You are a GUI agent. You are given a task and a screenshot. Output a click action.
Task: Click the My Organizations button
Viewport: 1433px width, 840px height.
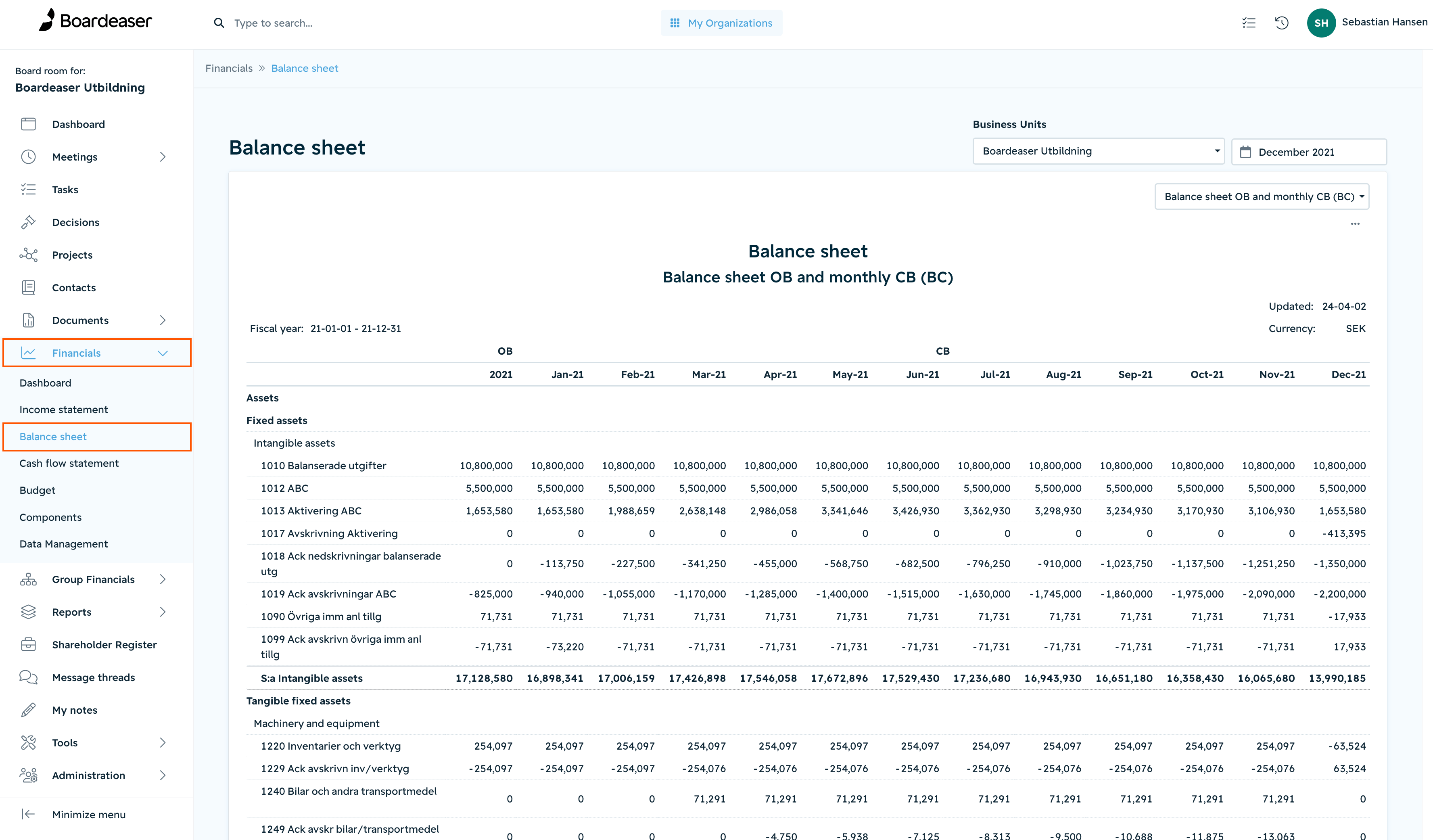click(721, 23)
